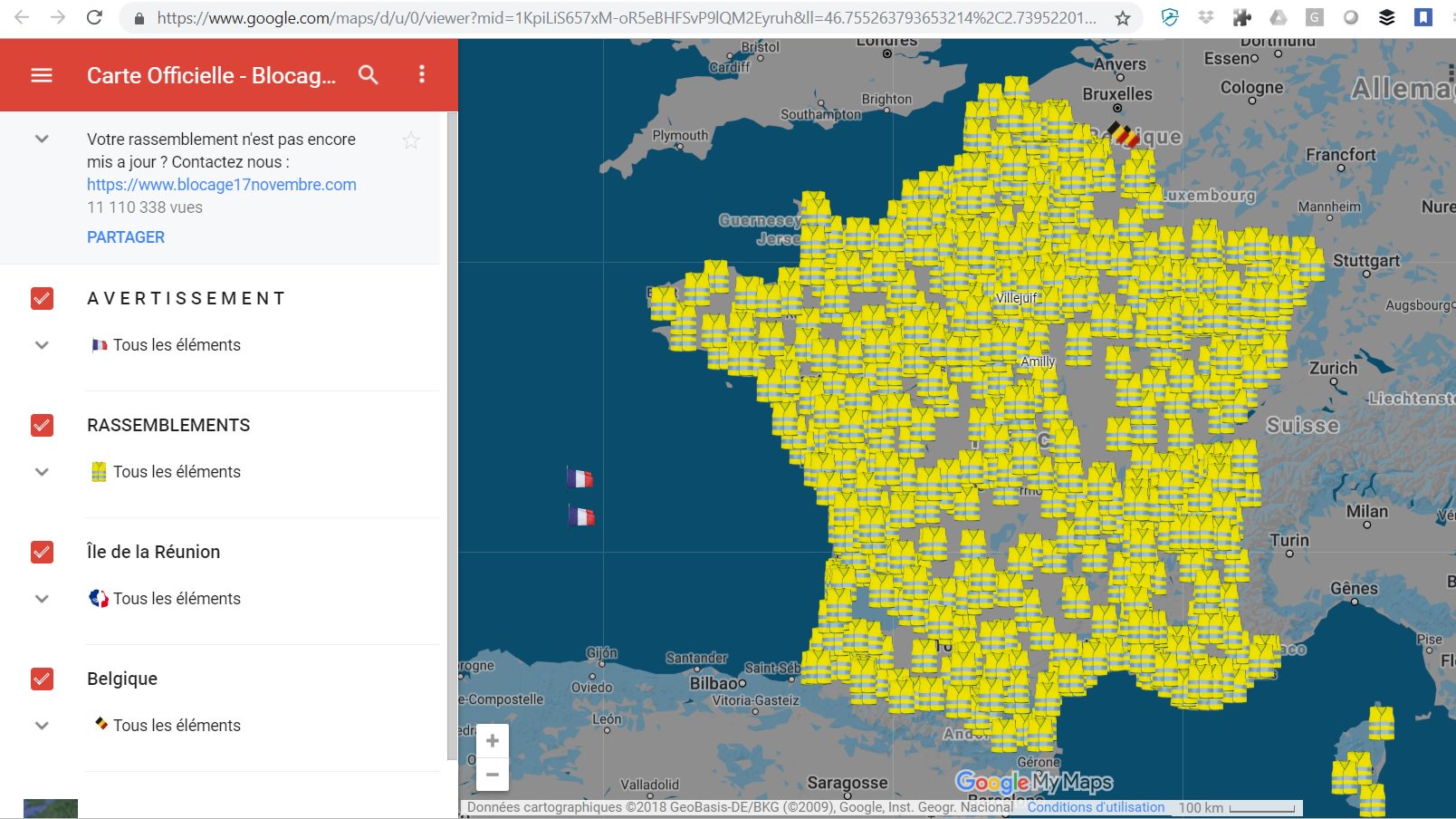Toggle the Île de la Réunion layer checkbox

click(42, 552)
